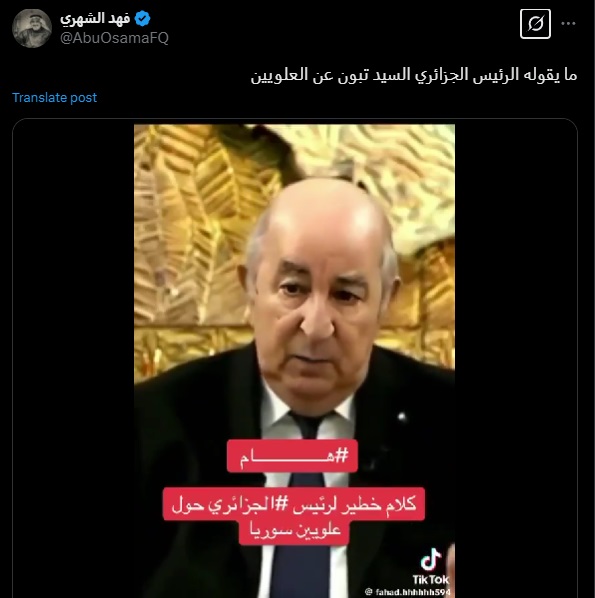Click the display name فهد الشهري
This screenshot has width=595, height=598.
pos(95,19)
